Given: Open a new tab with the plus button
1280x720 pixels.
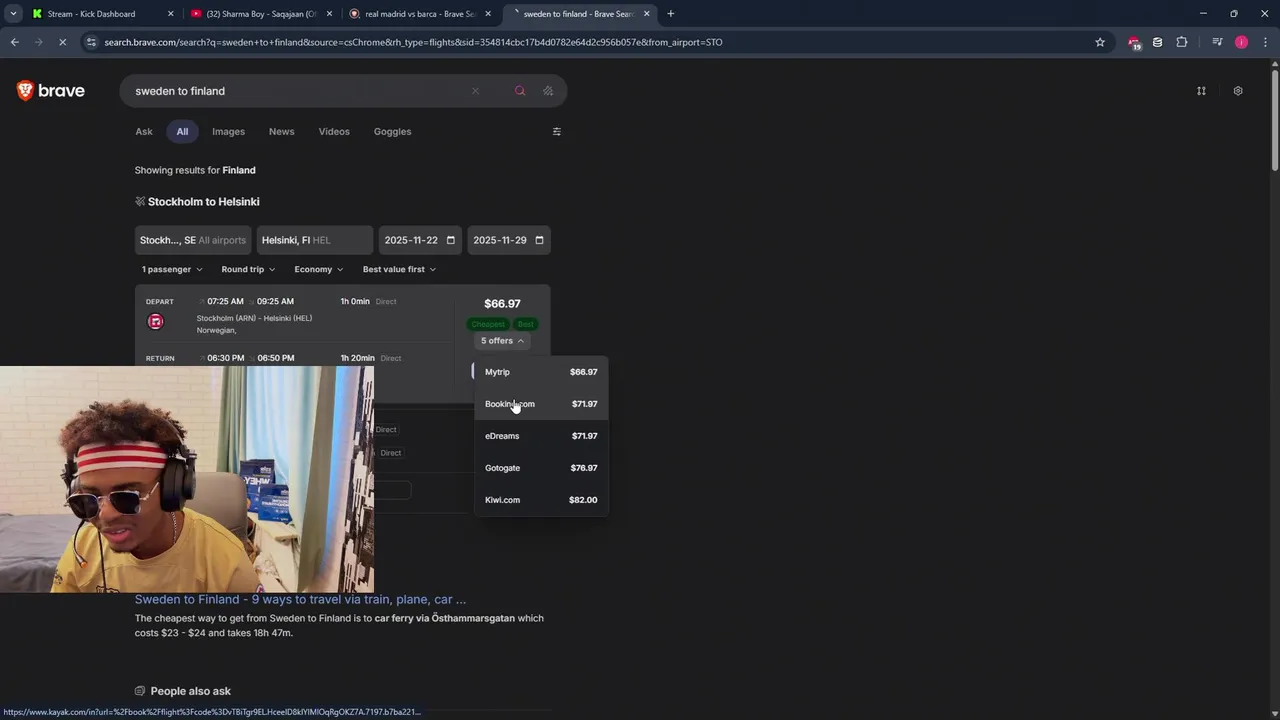Looking at the screenshot, I should (x=670, y=14).
